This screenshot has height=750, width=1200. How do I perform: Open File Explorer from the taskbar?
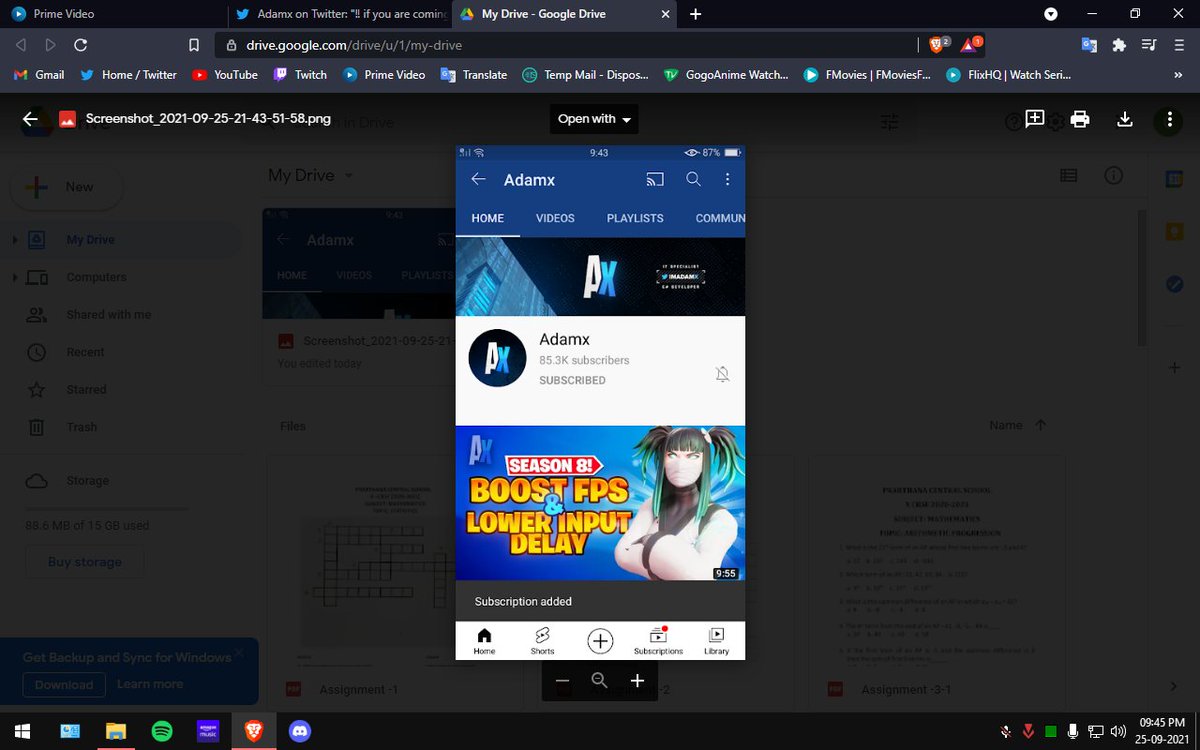click(x=115, y=732)
